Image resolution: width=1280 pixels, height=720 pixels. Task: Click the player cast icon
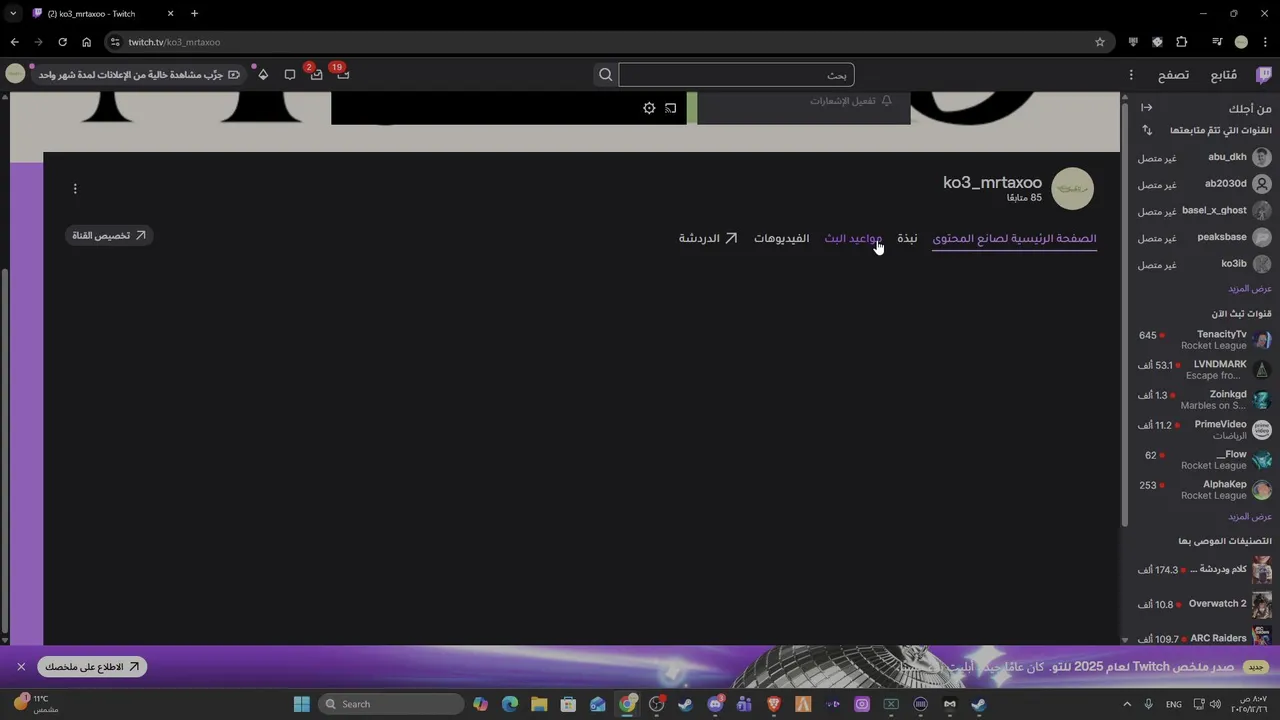[670, 108]
